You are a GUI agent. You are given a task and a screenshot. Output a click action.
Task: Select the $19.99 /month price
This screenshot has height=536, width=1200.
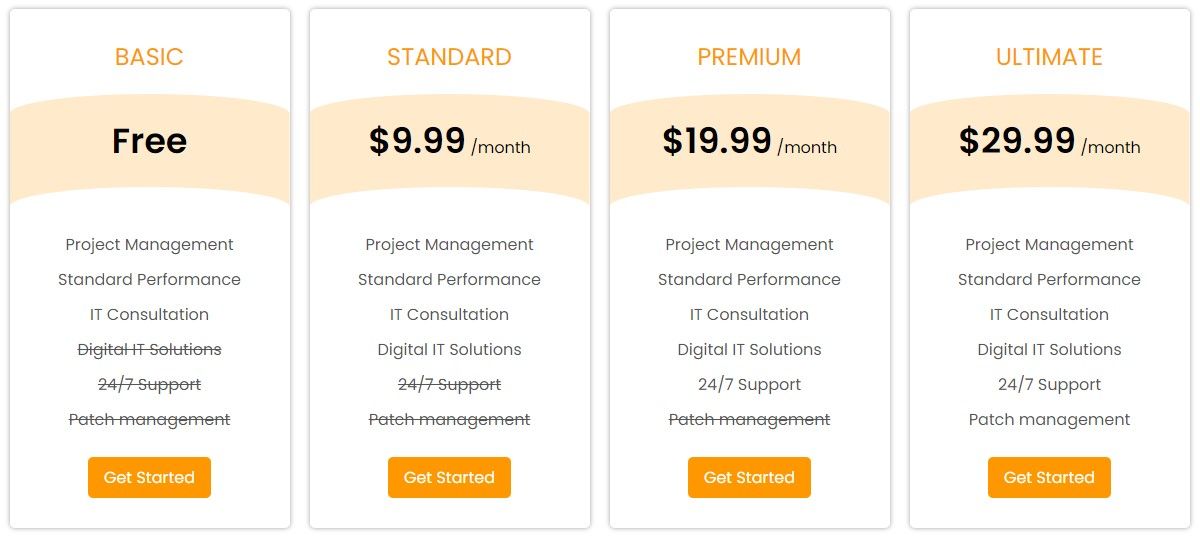tap(749, 142)
